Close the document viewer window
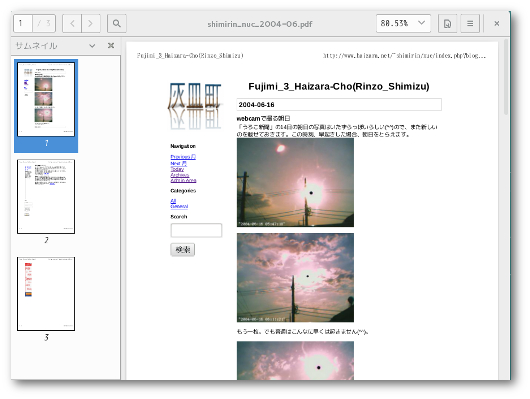 [x=497, y=23]
